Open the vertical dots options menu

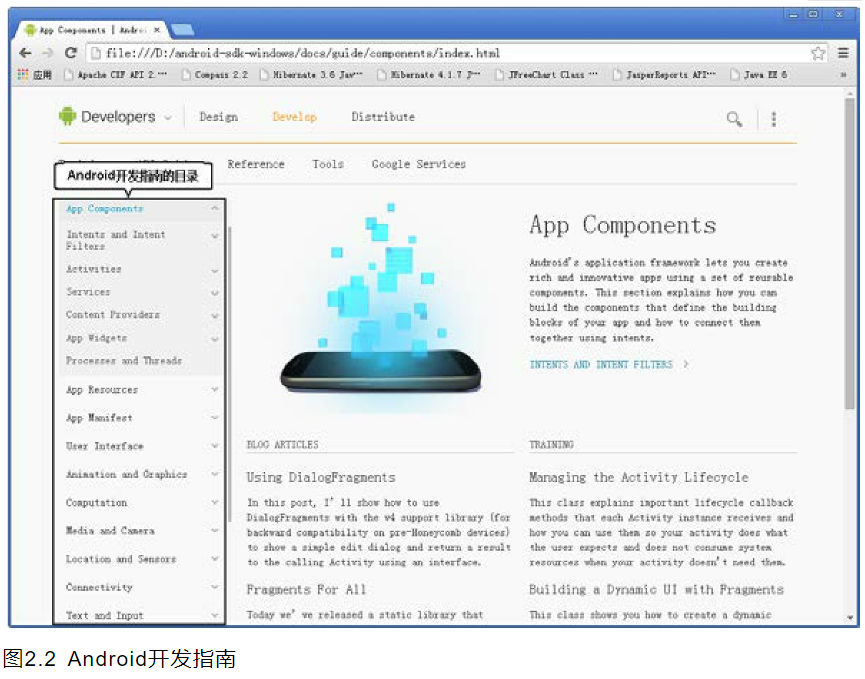coord(774,119)
